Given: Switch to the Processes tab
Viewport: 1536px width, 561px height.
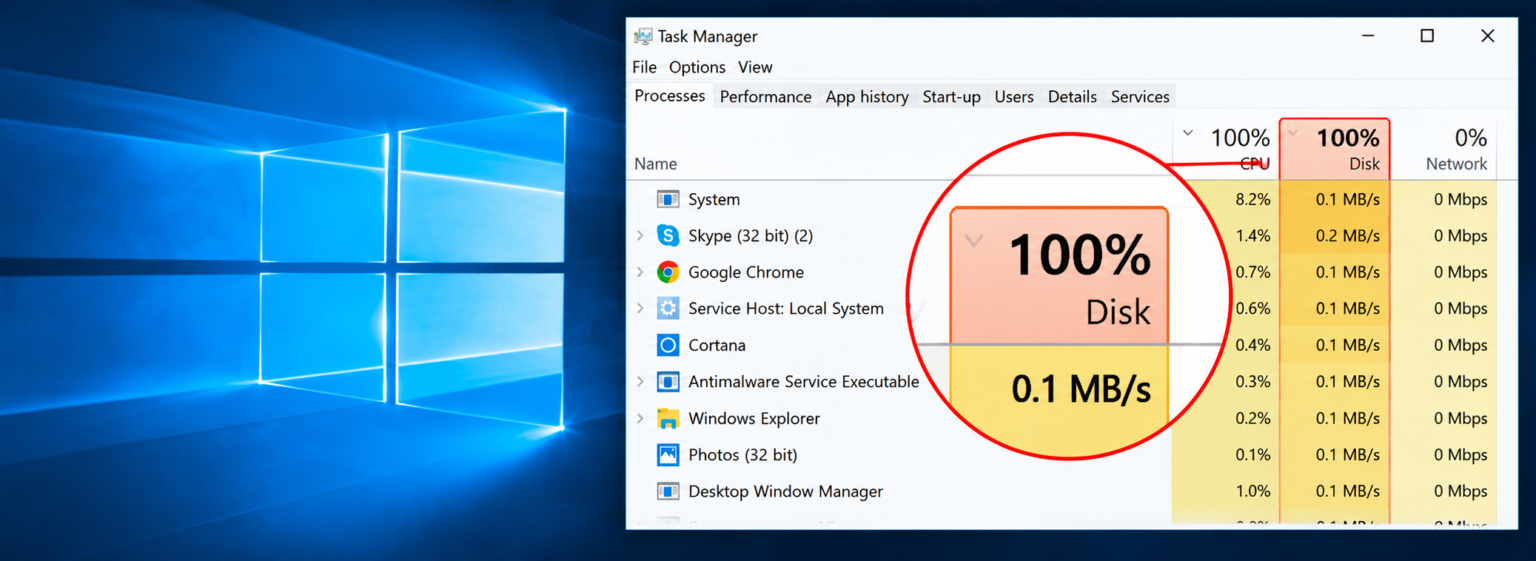Looking at the screenshot, I should (670, 96).
